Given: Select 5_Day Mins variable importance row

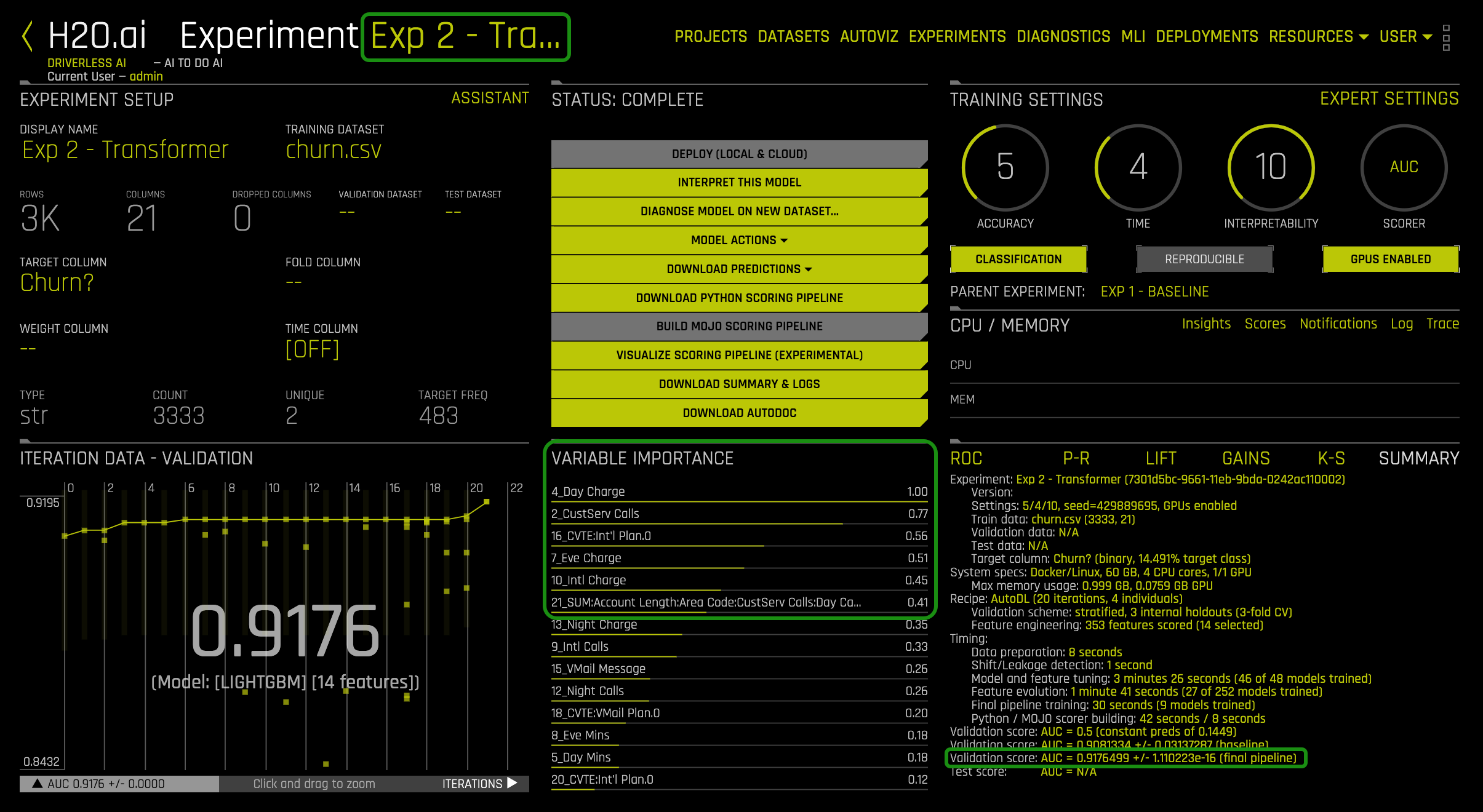Looking at the screenshot, I should click(739, 757).
